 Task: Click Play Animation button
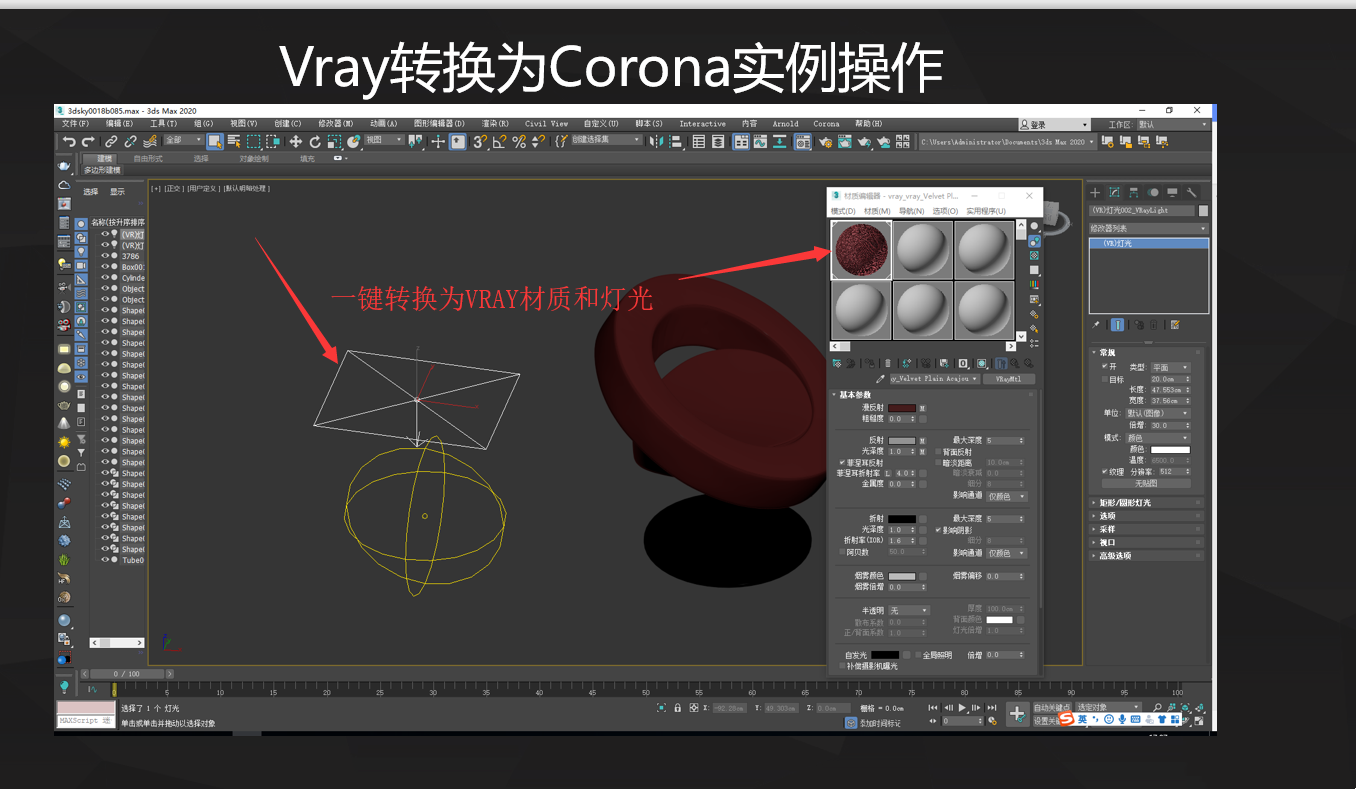tap(962, 707)
